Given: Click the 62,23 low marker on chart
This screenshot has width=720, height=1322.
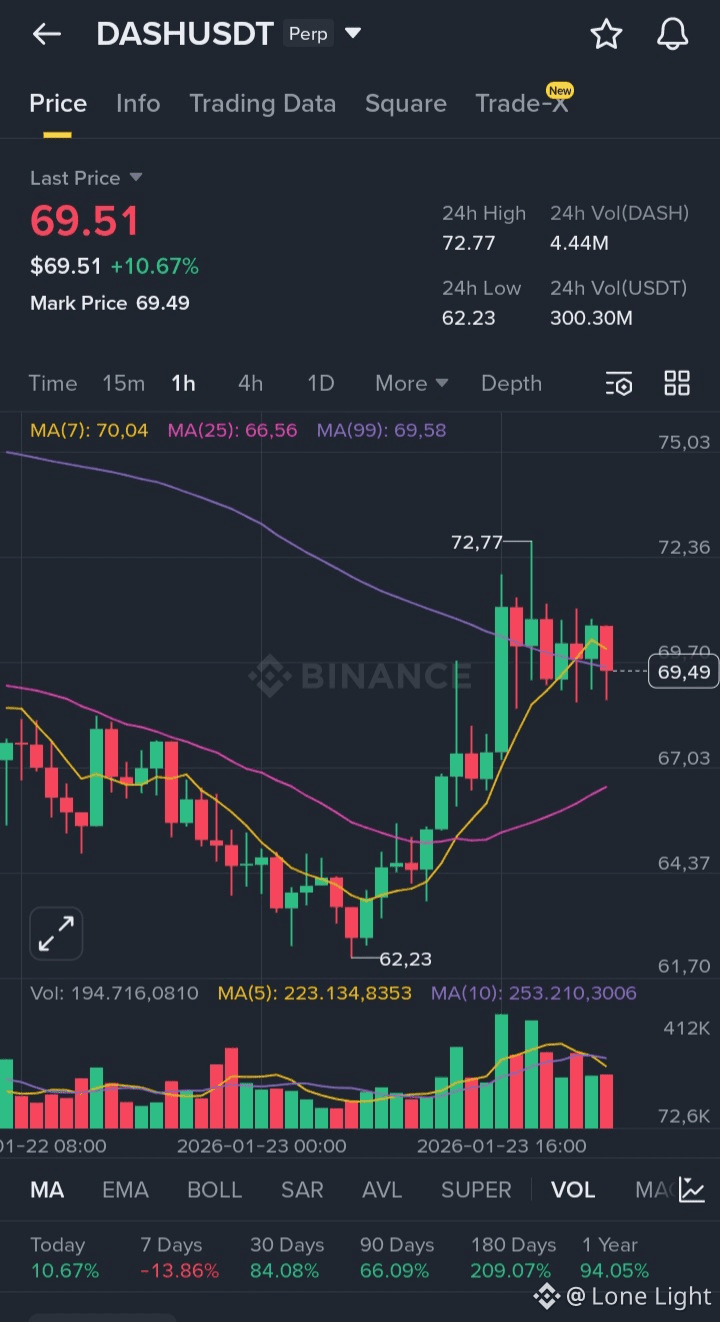Looking at the screenshot, I should tap(406, 959).
